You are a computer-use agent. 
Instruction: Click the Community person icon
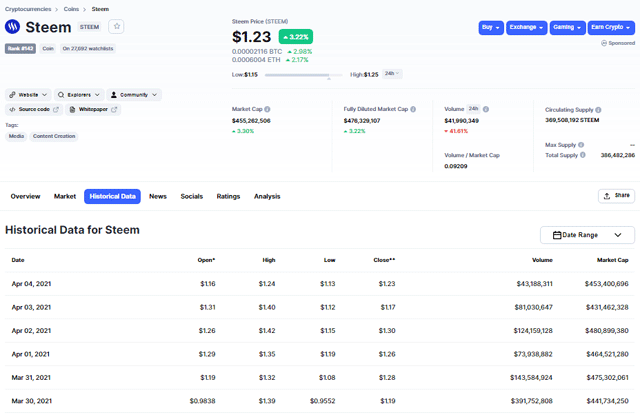point(114,95)
